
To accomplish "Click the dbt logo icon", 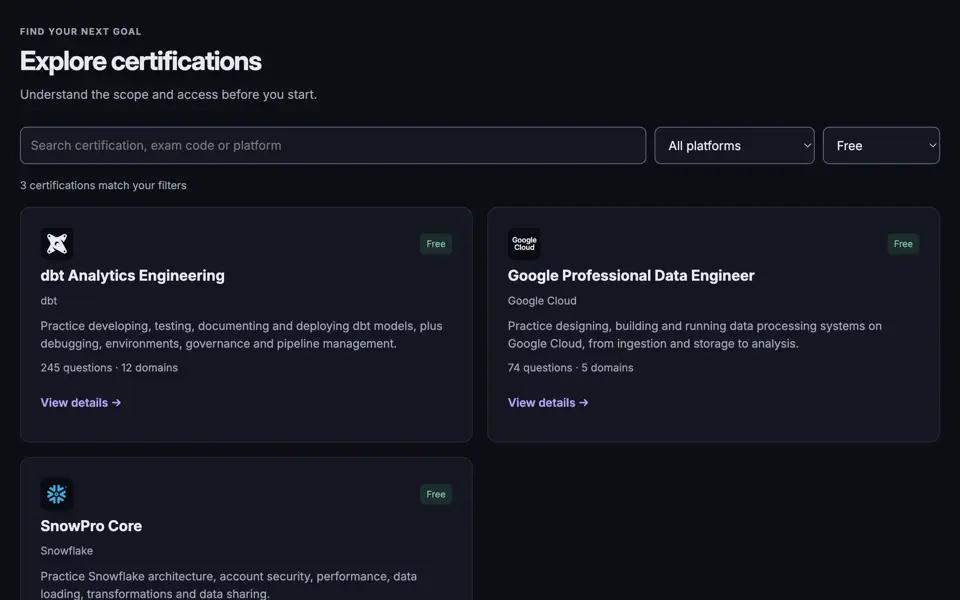I will point(57,244).
